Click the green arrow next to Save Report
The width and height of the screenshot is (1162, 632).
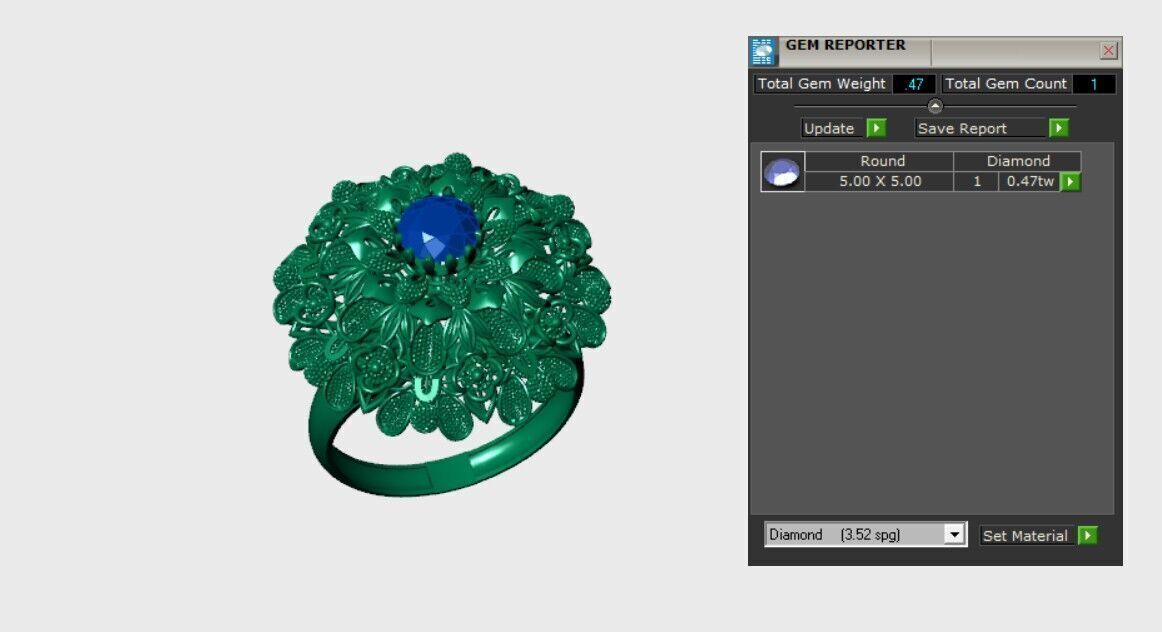coord(1058,128)
